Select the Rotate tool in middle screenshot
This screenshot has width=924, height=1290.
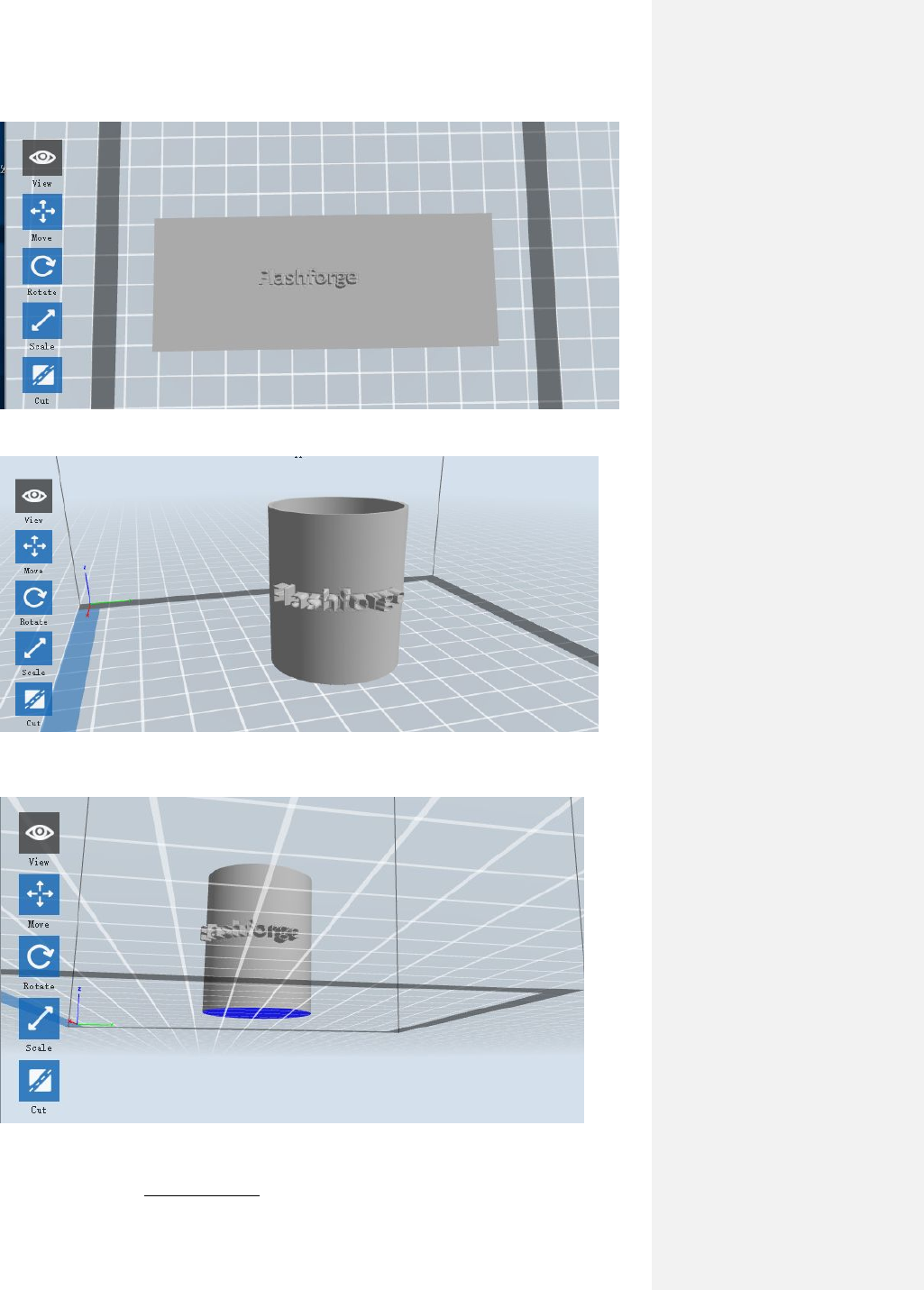[x=34, y=598]
